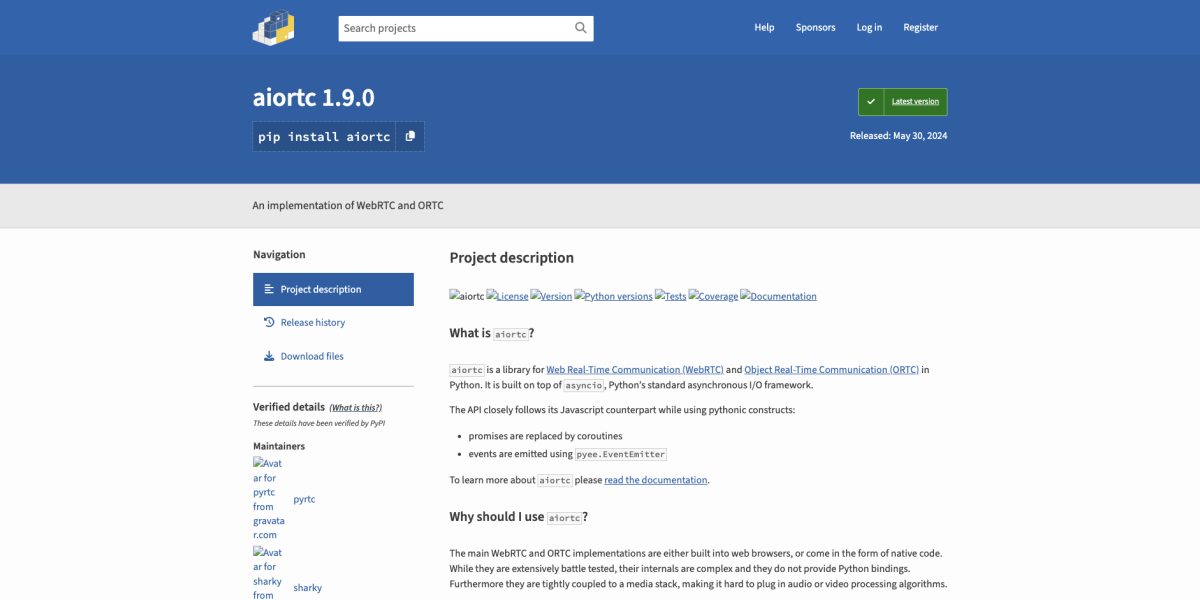Click the PyPI logo in the header

272,27
